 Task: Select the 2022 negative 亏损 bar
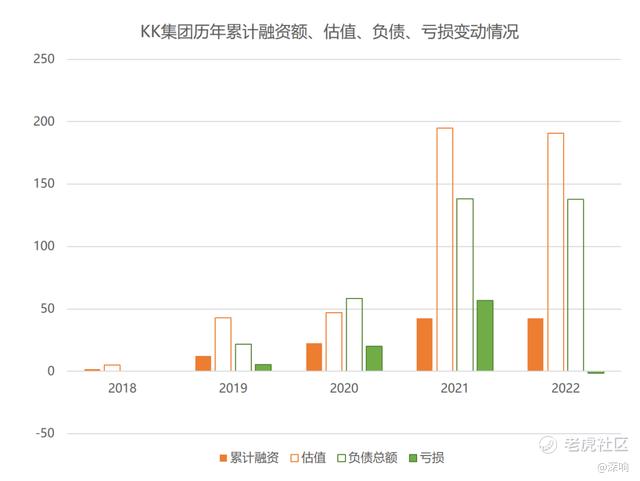(596, 372)
